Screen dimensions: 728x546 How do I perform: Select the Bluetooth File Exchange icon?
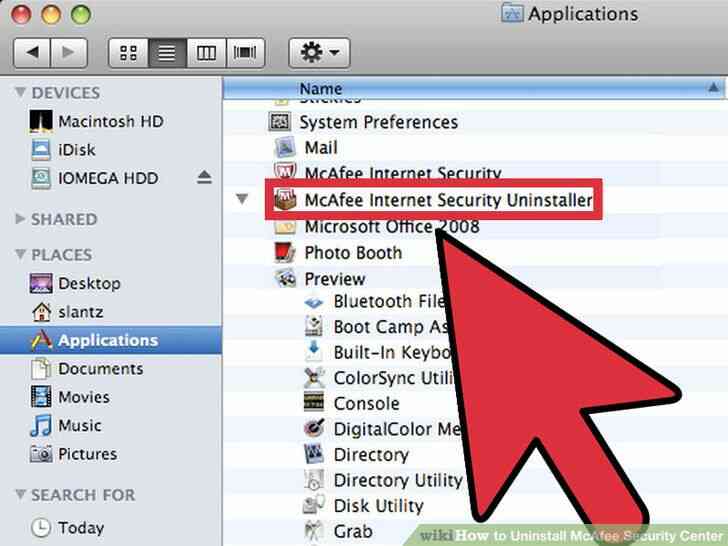click(x=314, y=302)
